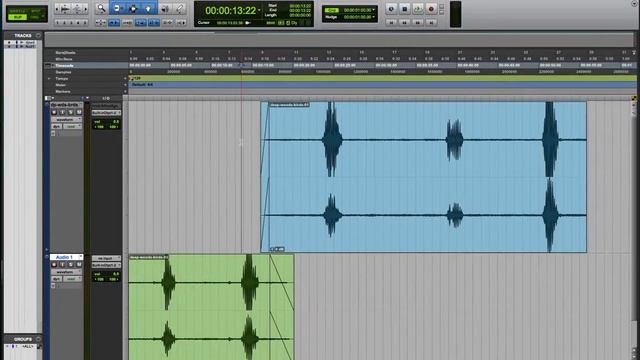Mute the Audio 1 track

78,264
